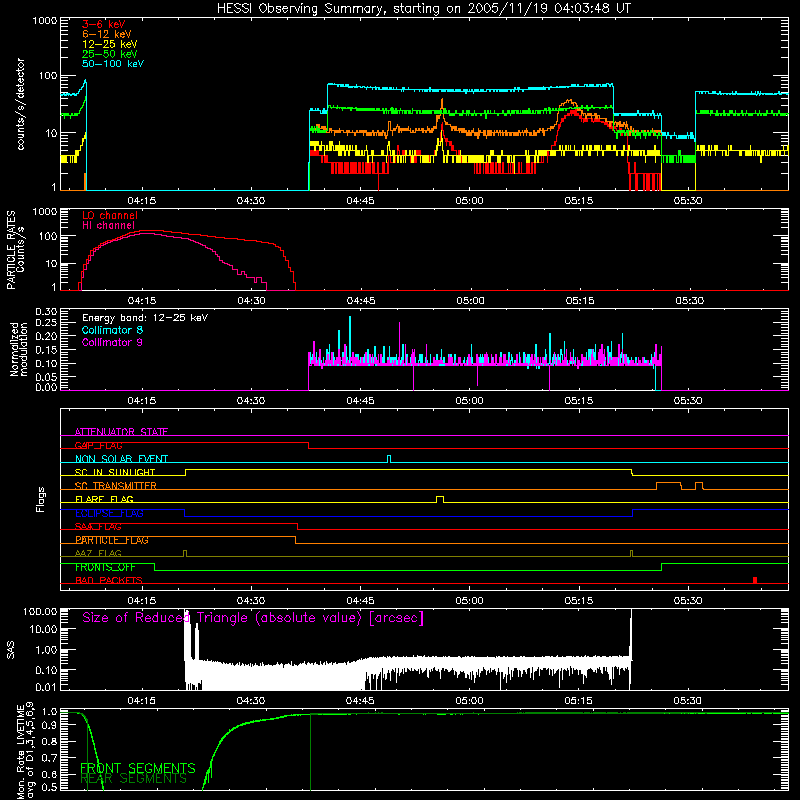Click the '0.7' livetime axis tick
This screenshot has height=800, width=800.
49,758
